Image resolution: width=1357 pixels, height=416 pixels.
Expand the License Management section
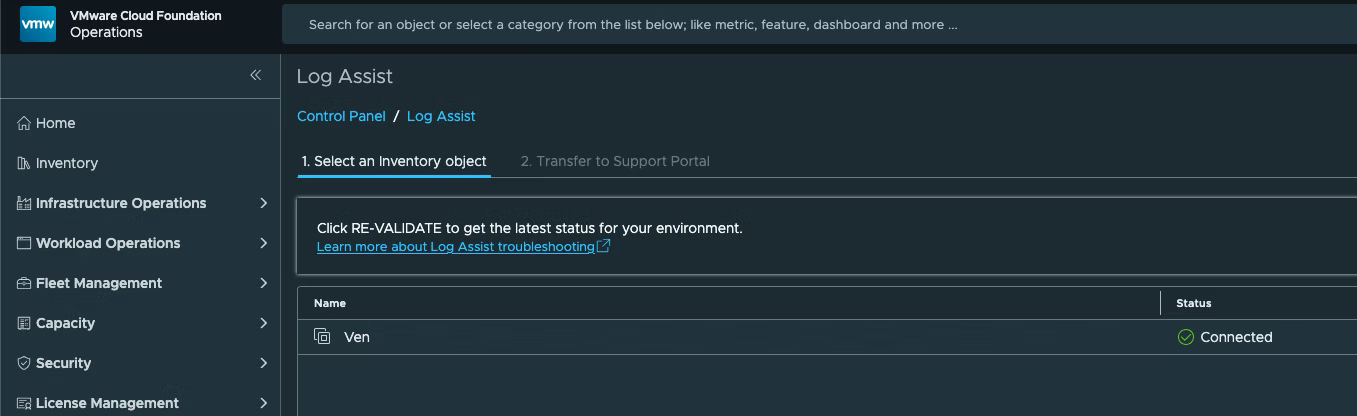tap(264, 403)
